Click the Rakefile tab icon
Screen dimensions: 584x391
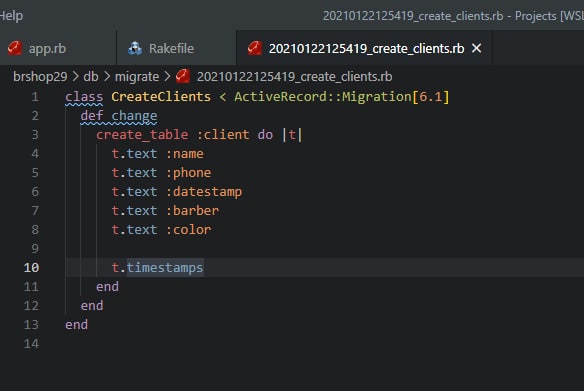tap(135, 48)
